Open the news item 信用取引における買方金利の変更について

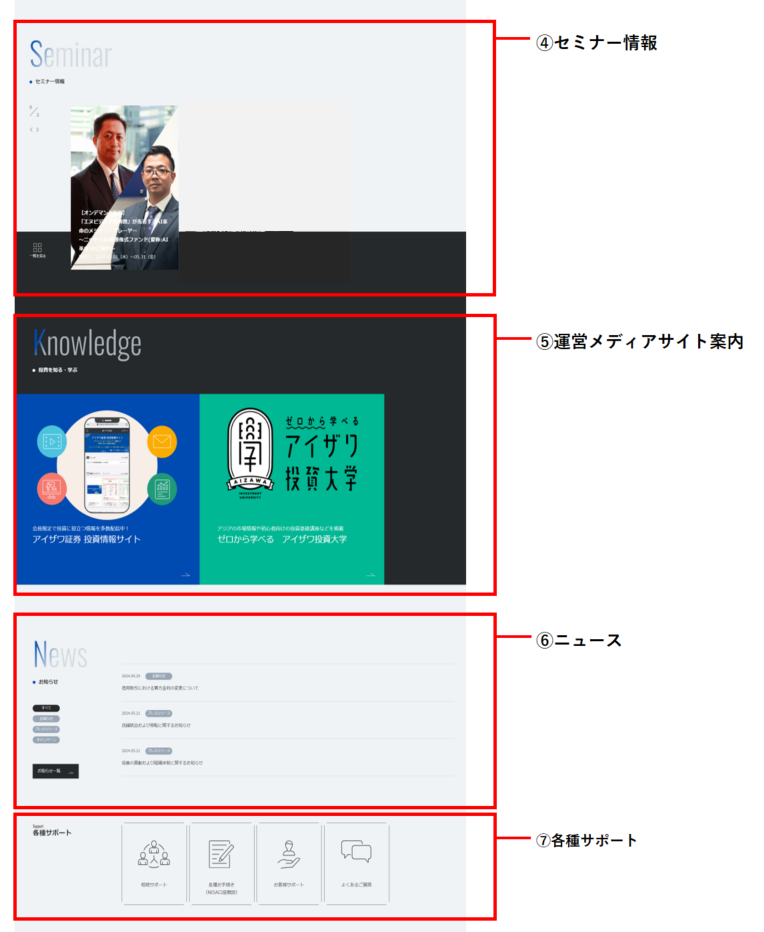pyautogui.click(x=160, y=688)
